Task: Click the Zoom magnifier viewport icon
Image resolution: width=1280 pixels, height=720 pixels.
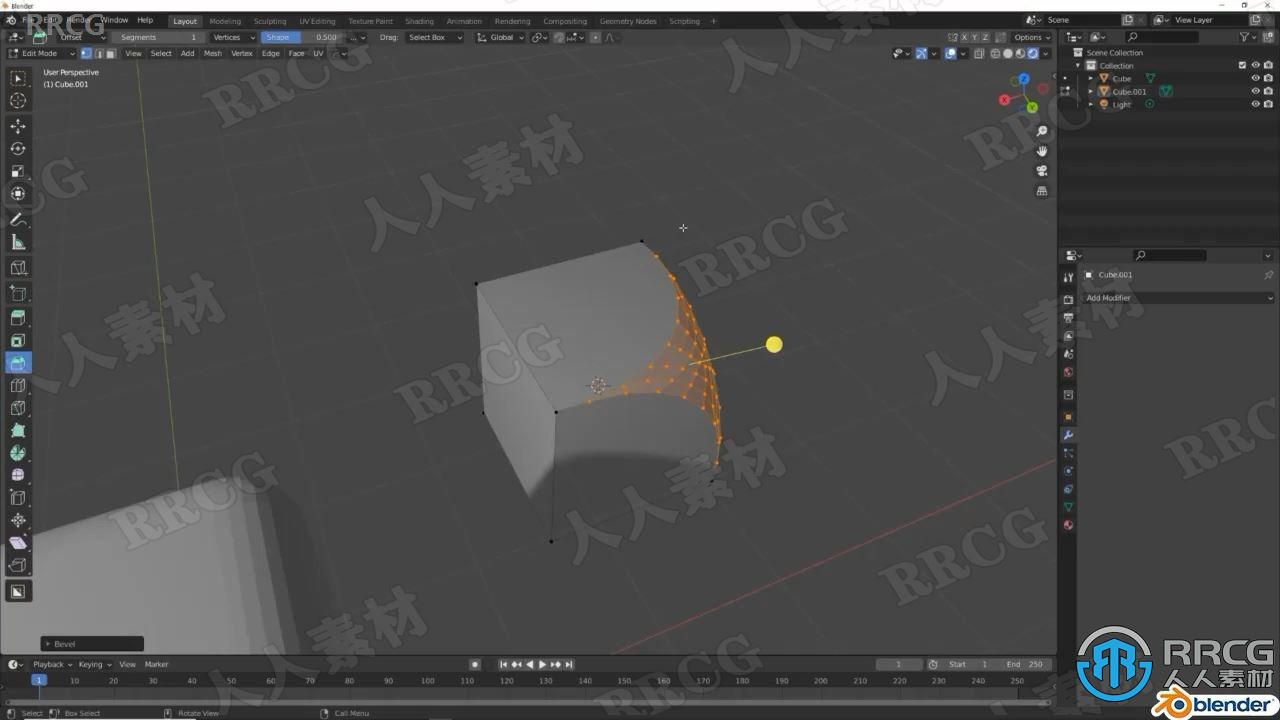Action: (1042, 131)
